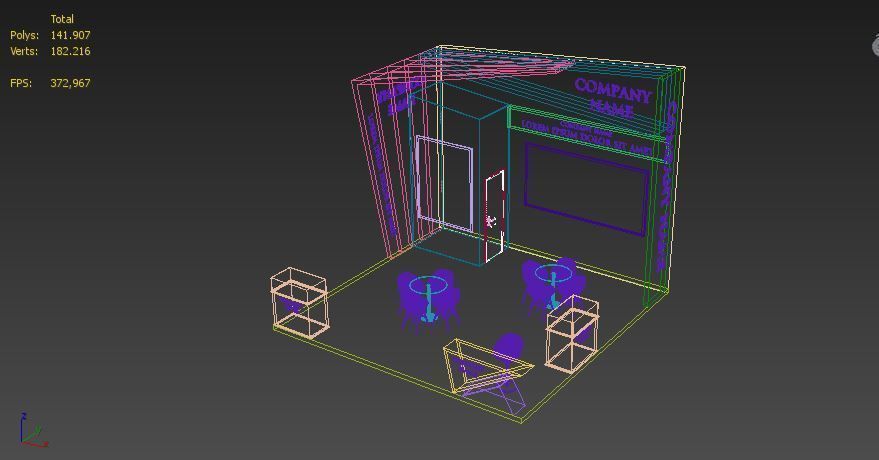
Task: Select the right peach display cube
Action: 572,334
